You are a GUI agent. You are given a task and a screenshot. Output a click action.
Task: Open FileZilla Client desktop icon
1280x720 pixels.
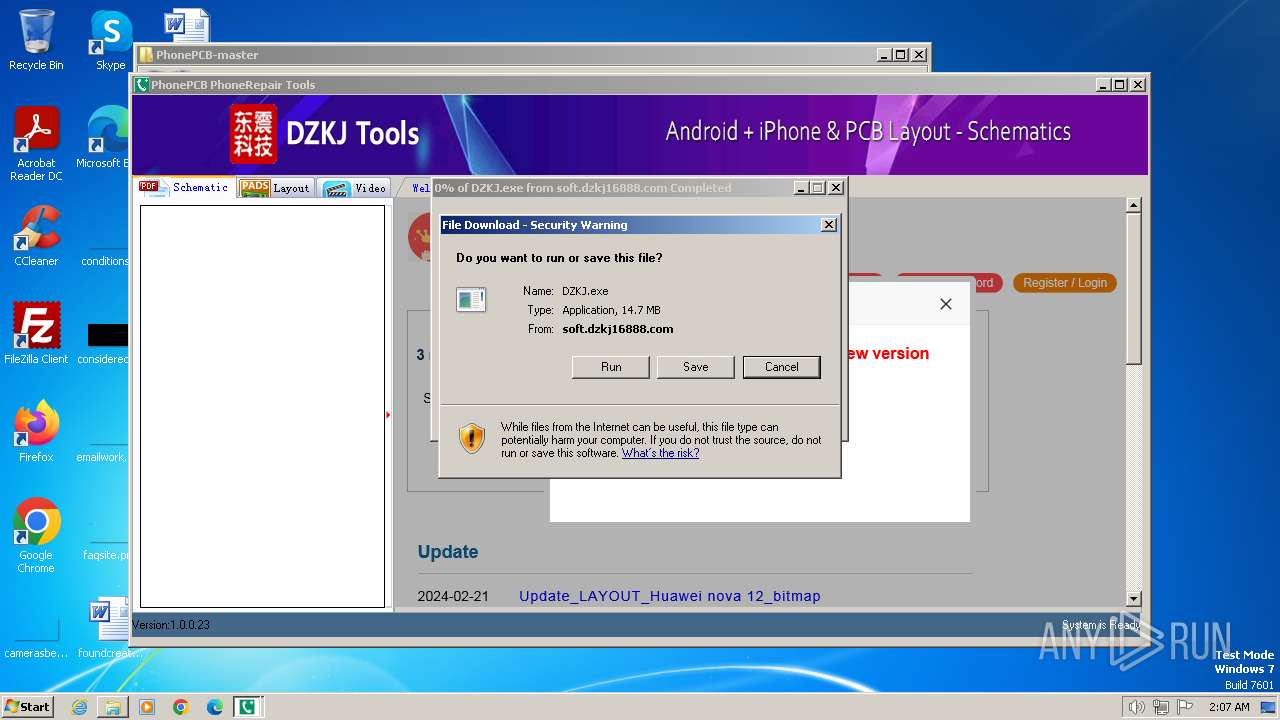36,333
